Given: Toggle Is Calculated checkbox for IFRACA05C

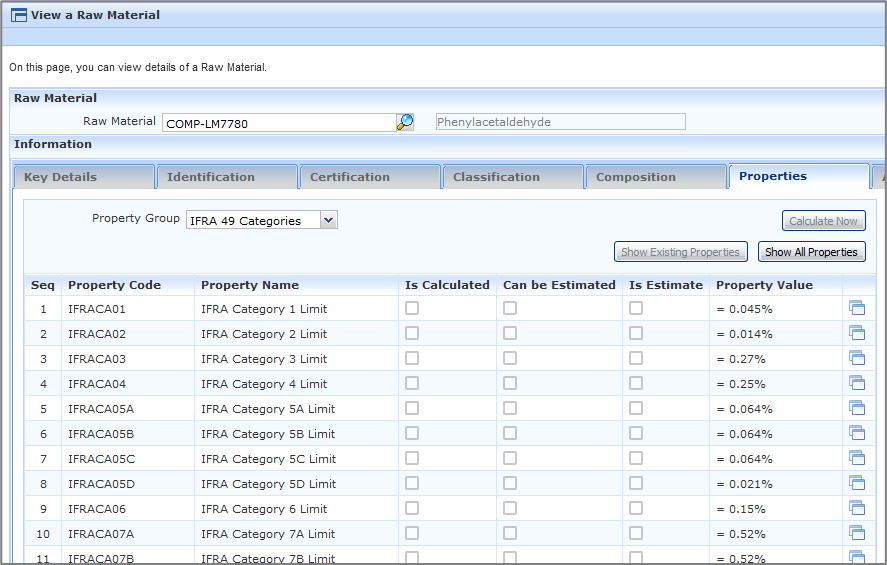Looking at the screenshot, I should (412, 458).
